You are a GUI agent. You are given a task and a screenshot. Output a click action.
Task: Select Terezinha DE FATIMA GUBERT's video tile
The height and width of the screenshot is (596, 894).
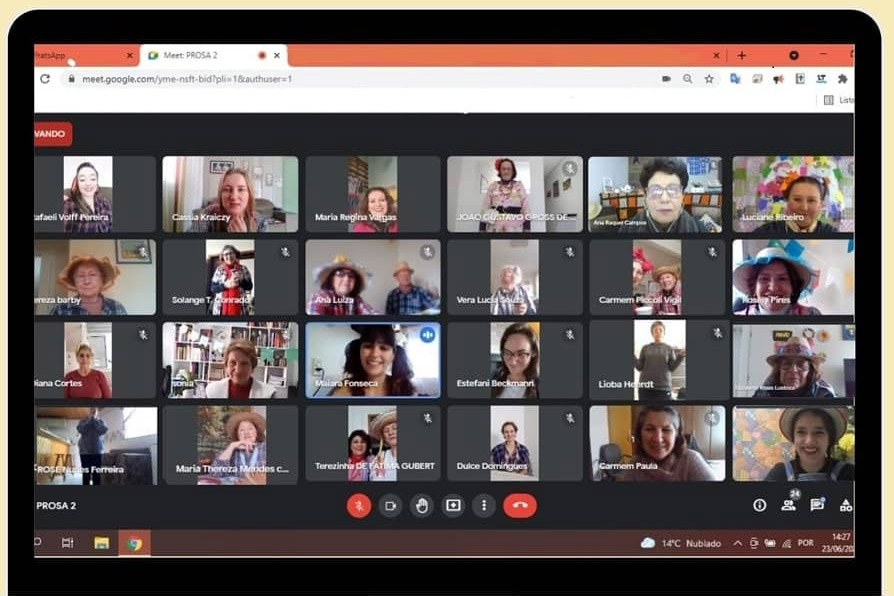(x=373, y=444)
